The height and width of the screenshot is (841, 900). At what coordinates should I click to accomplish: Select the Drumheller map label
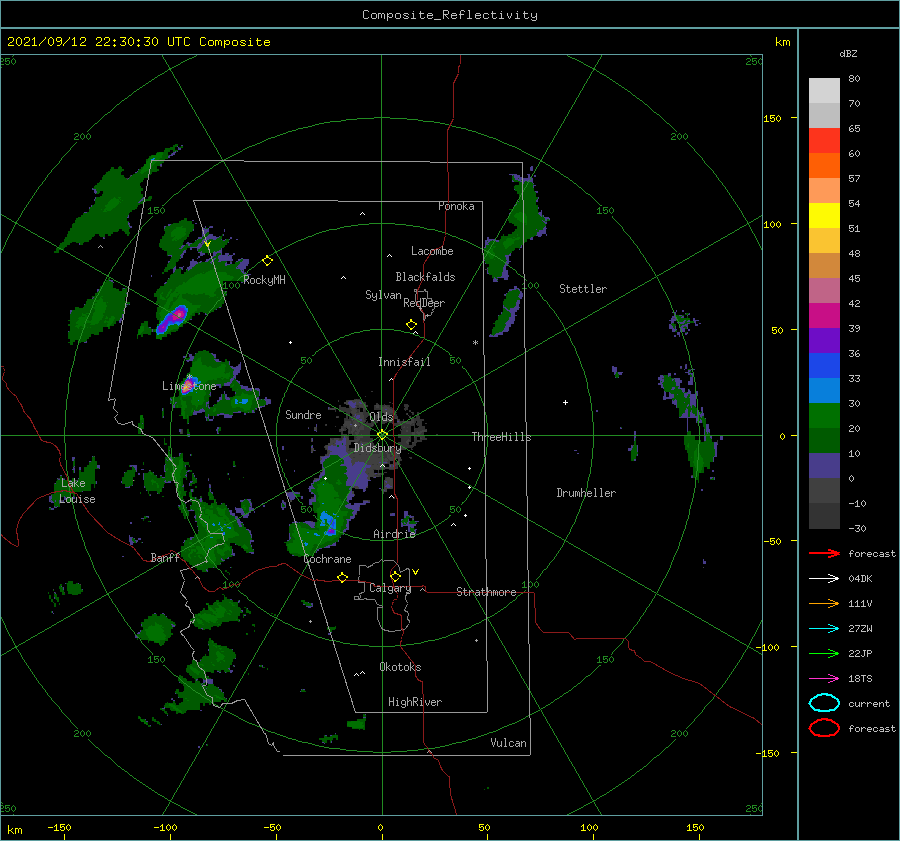[586, 493]
